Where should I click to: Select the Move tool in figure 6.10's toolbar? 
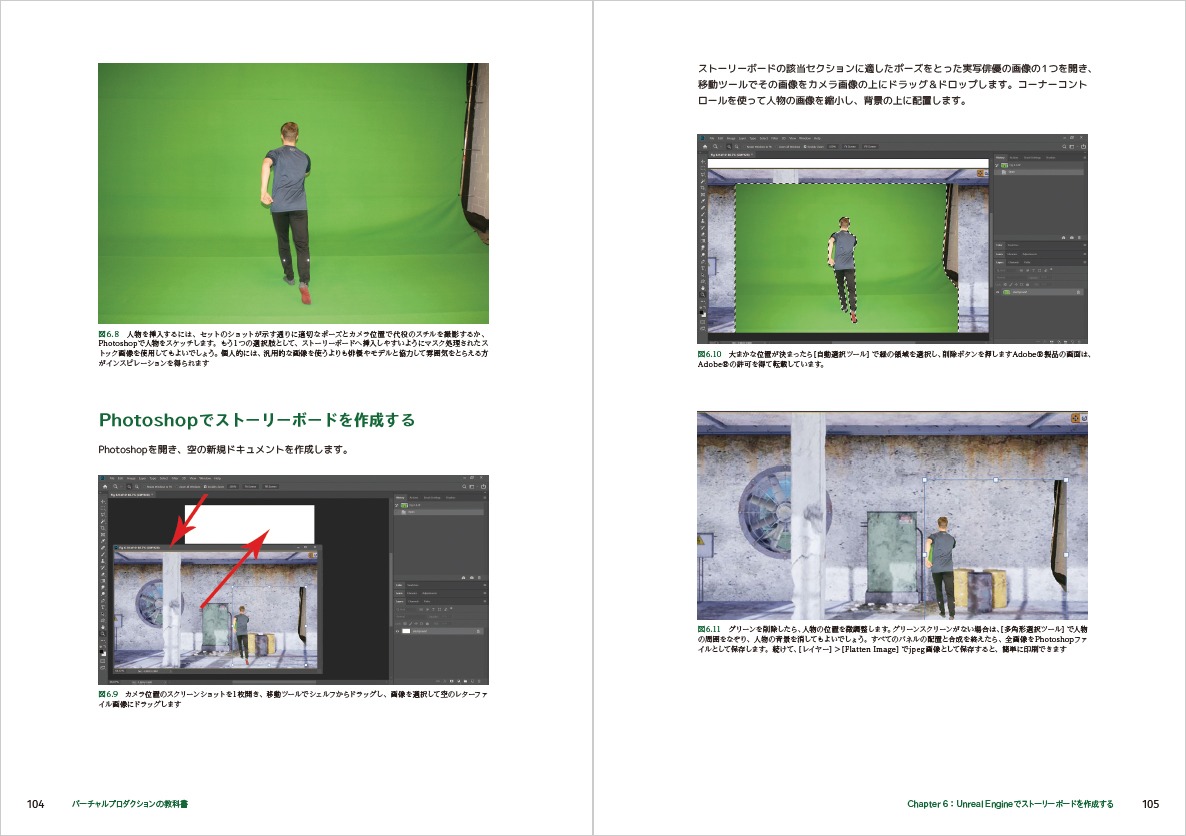click(x=702, y=160)
